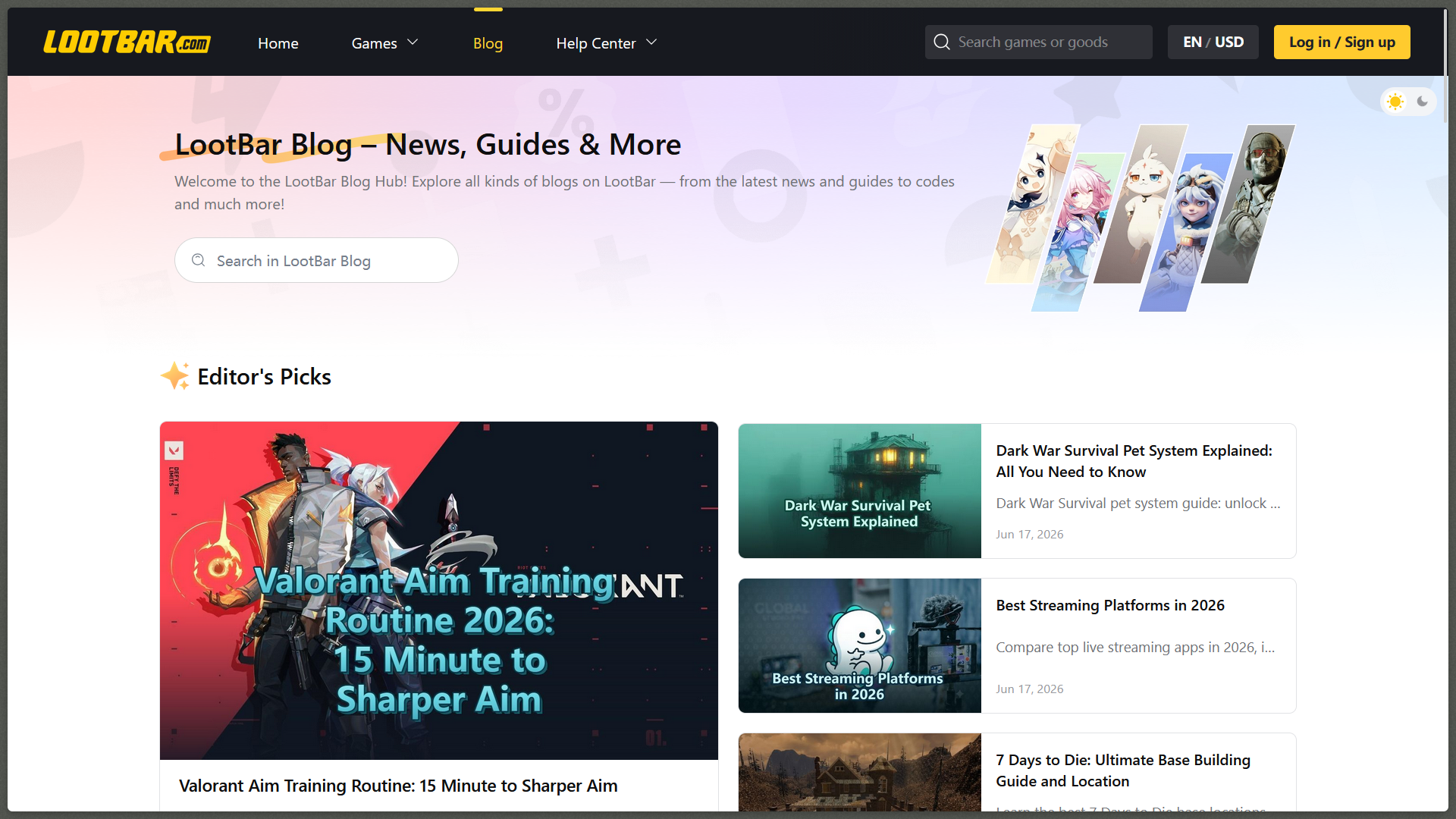Click the Compare top live streaming apps description
Image resolution: width=1456 pixels, height=819 pixels.
point(1135,648)
